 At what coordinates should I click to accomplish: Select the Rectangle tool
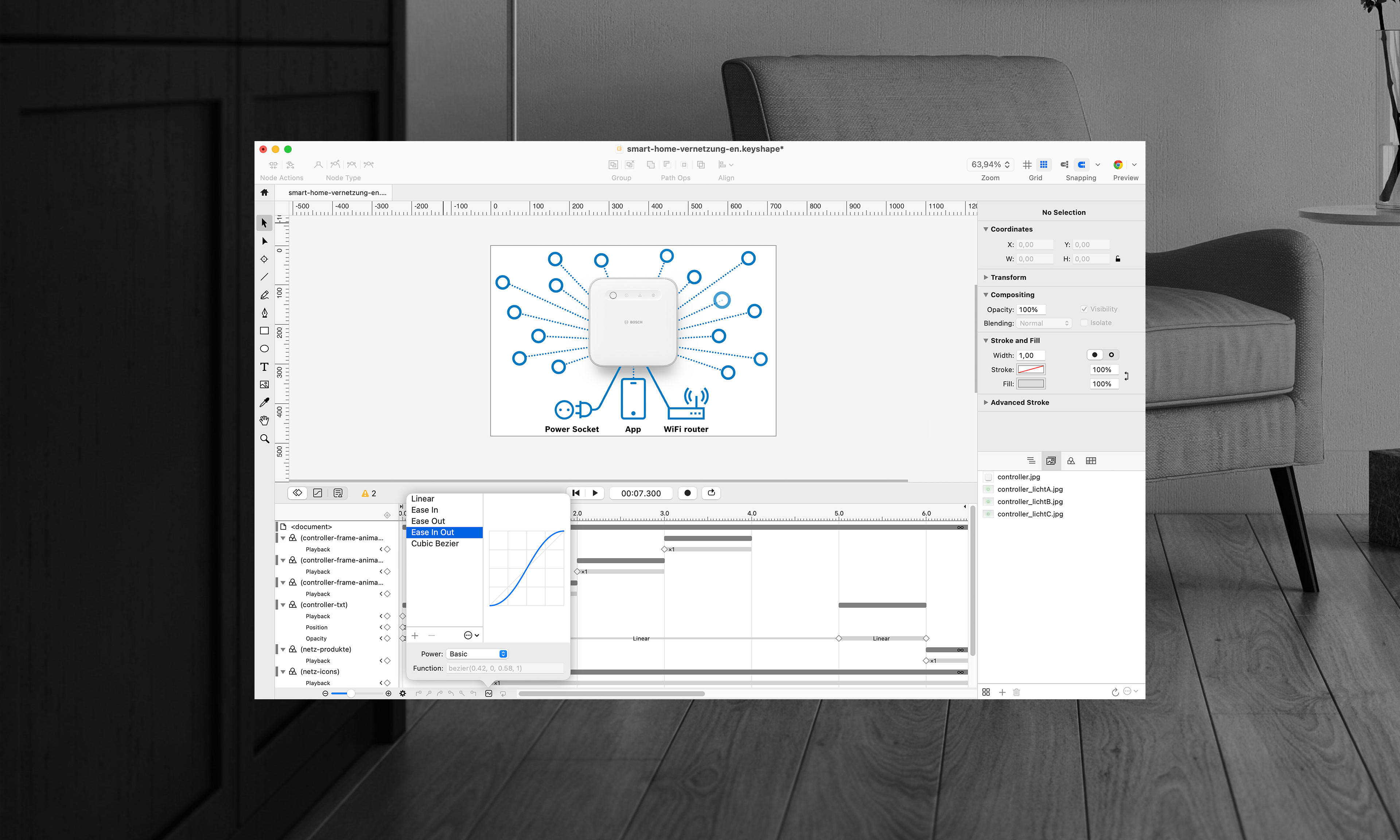click(264, 331)
